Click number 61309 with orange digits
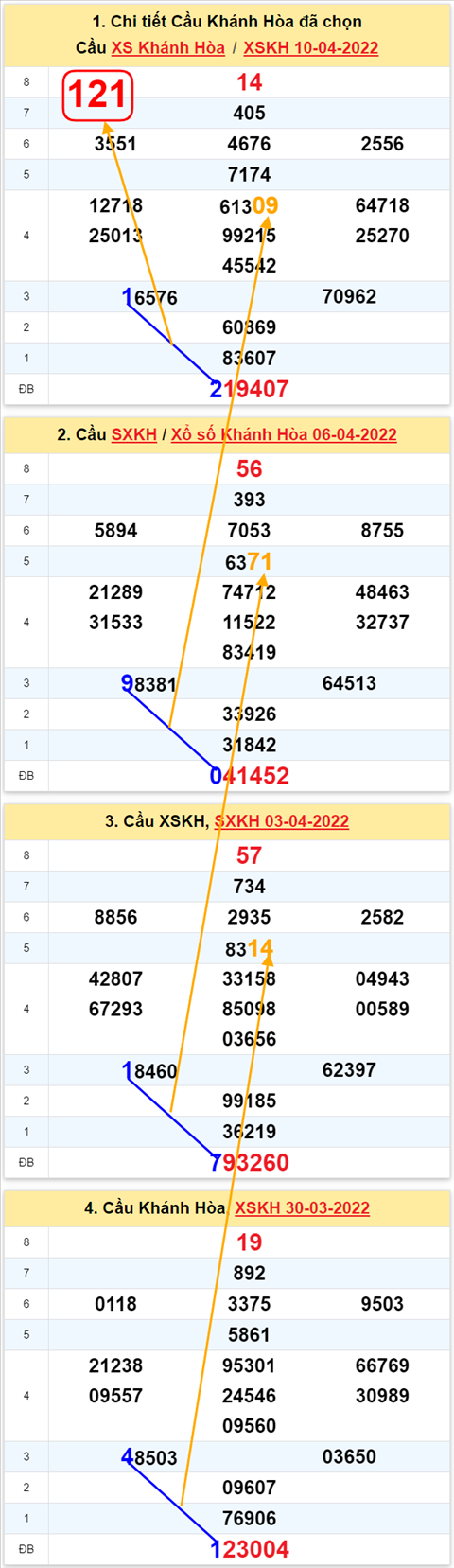Screen dimensions: 454x1568 point(250,206)
